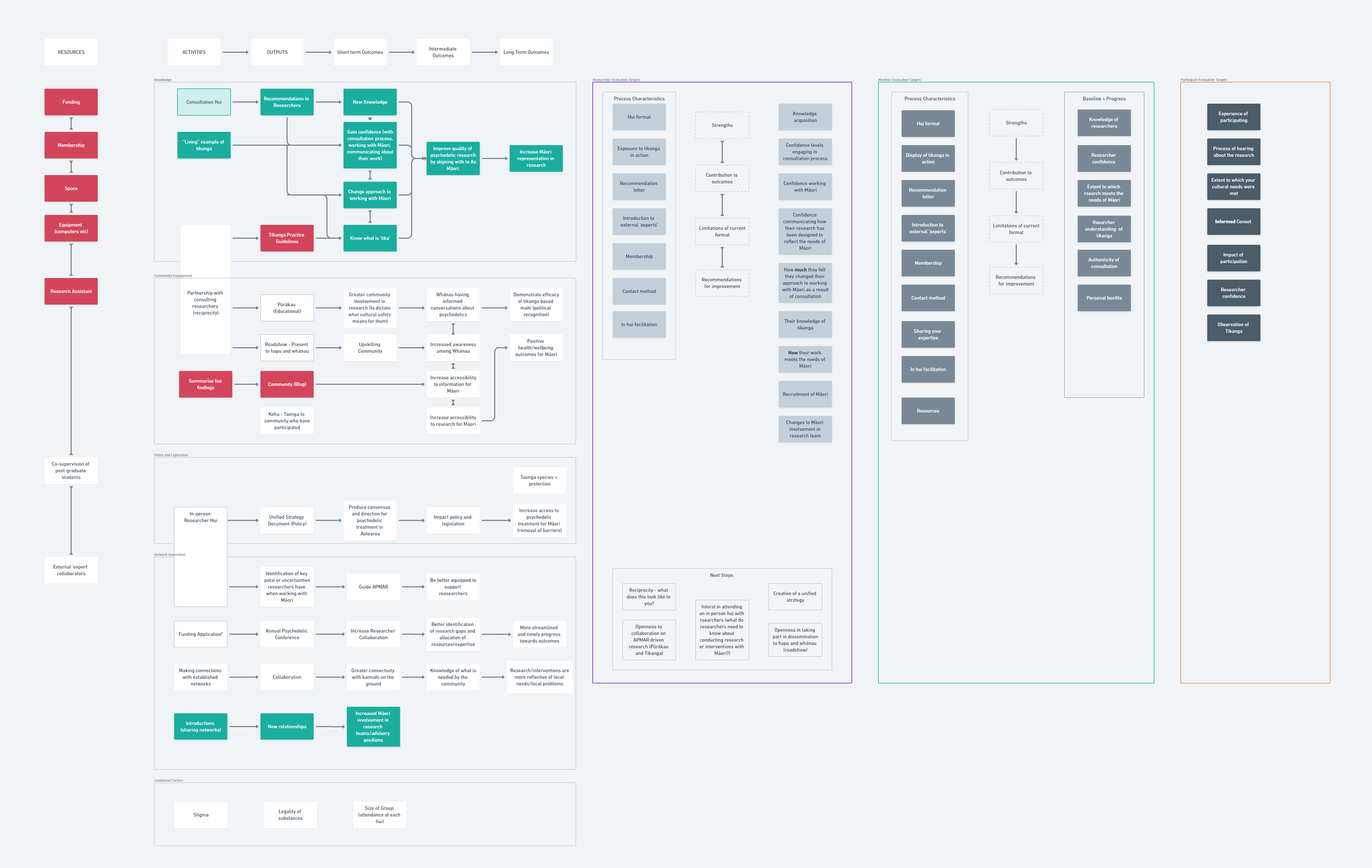
Task: Select the Equipment (computers etc) box
Action: [71, 228]
